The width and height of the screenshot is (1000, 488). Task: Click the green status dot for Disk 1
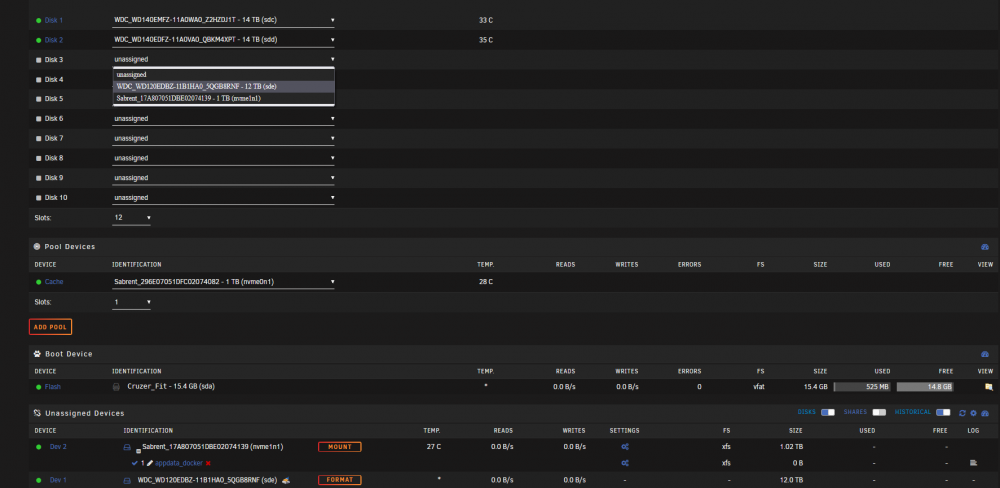[x=38, y=20]
